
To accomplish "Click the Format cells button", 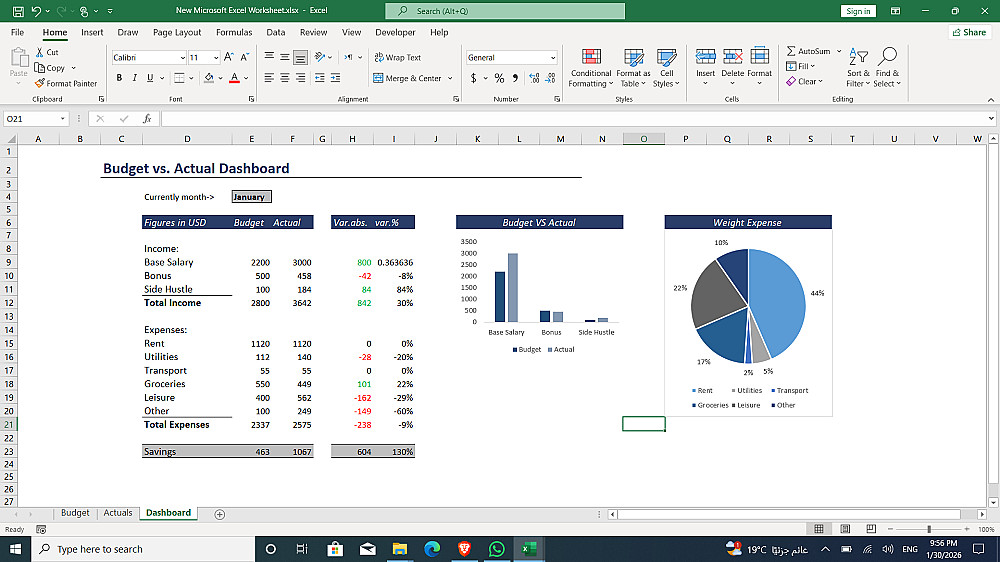I will [759, 68].
